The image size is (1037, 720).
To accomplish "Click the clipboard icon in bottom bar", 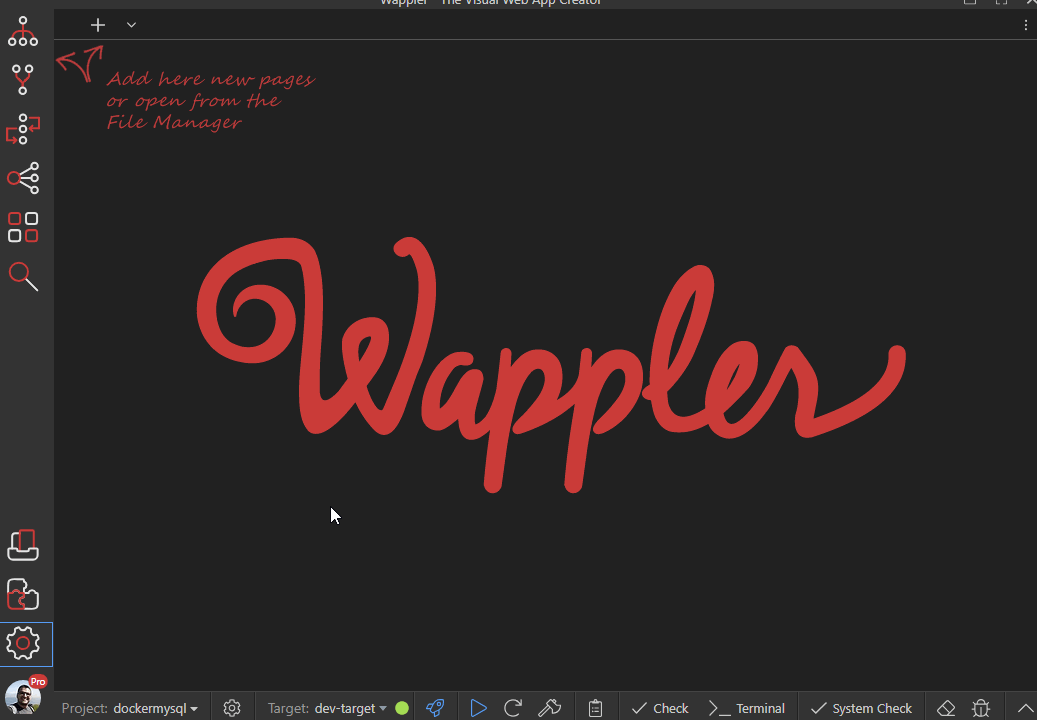I will point(595,708).
